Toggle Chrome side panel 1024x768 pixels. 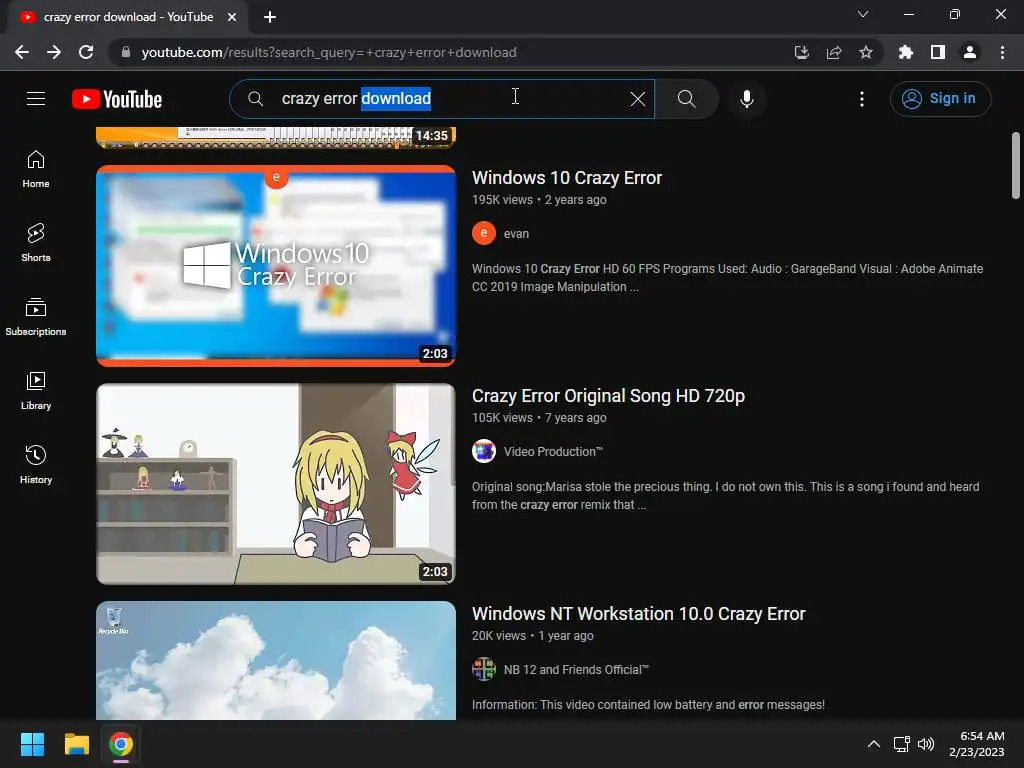click(x=938, y=52)
